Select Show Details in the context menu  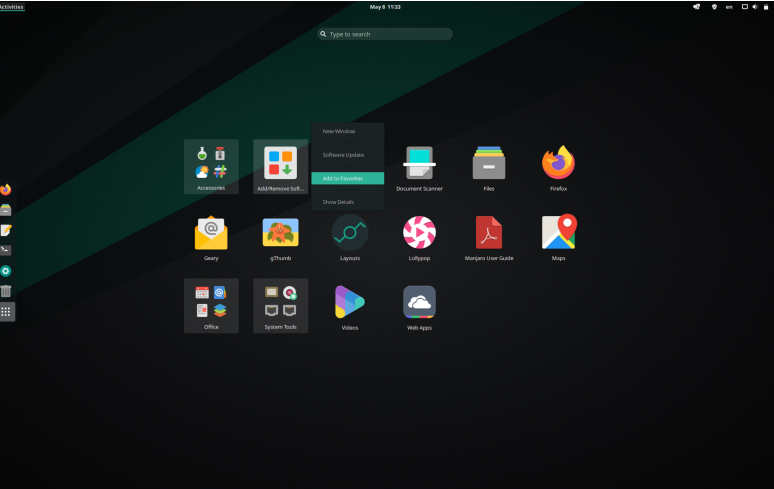(x=348, y=202)
